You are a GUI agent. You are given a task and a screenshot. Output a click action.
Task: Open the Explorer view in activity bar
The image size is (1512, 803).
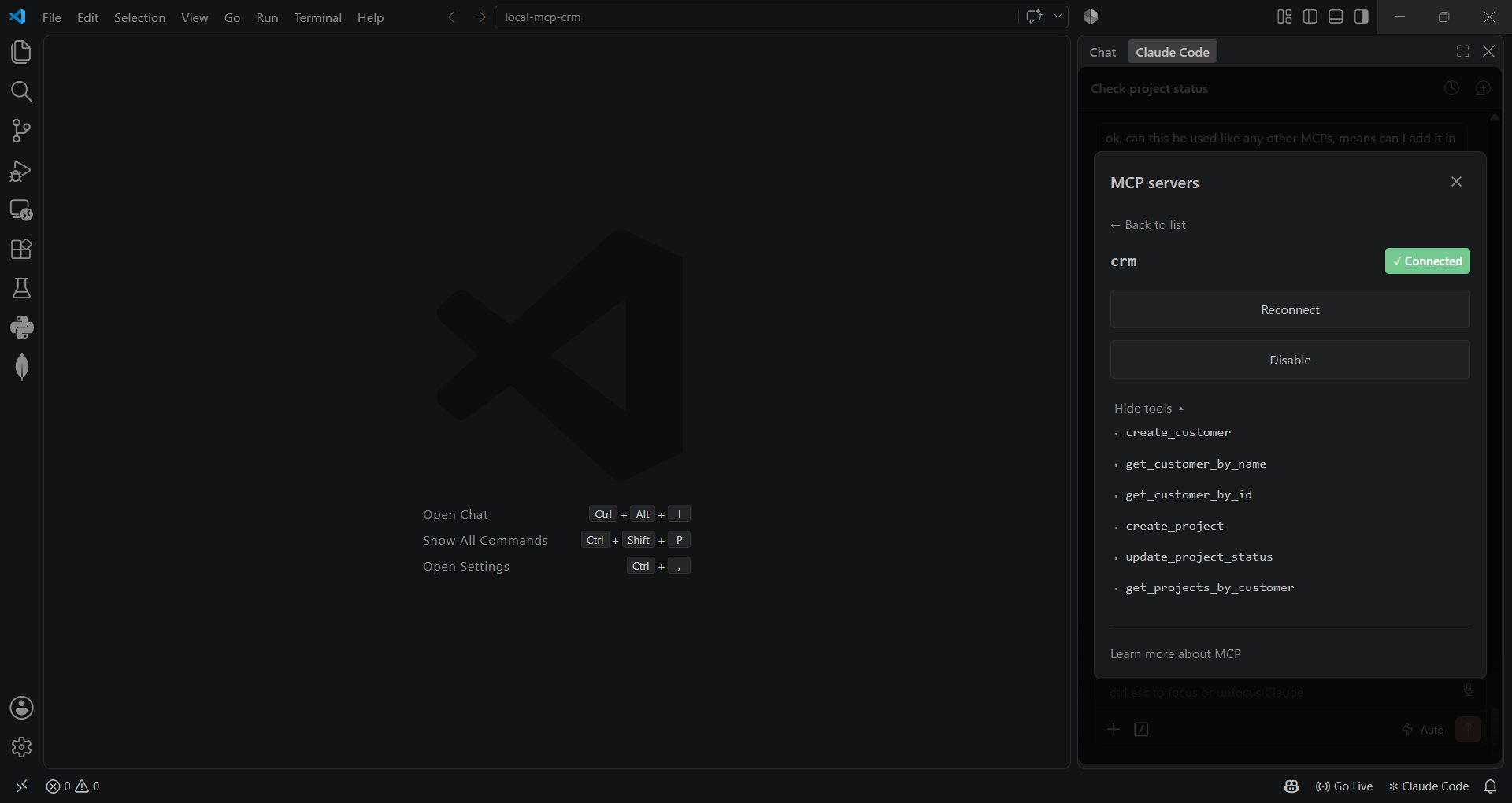pyautogui.click(x=21, y=52)
